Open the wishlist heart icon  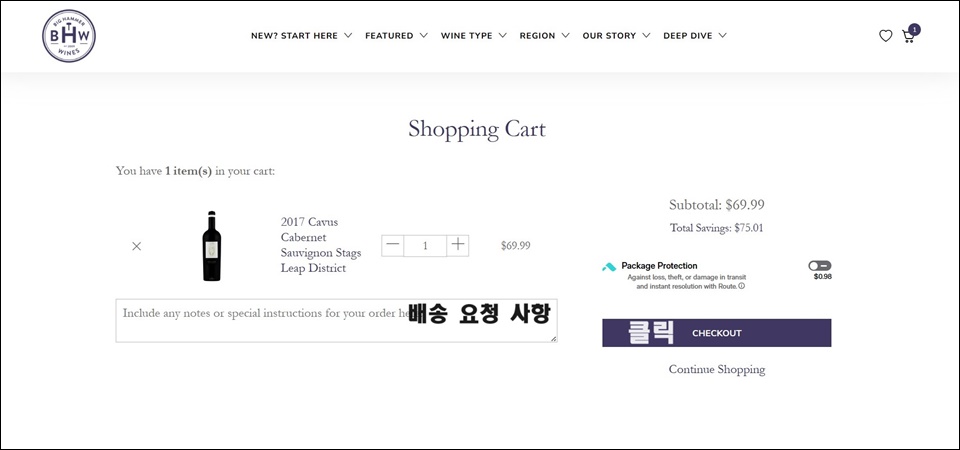click(x=885, y=36)
